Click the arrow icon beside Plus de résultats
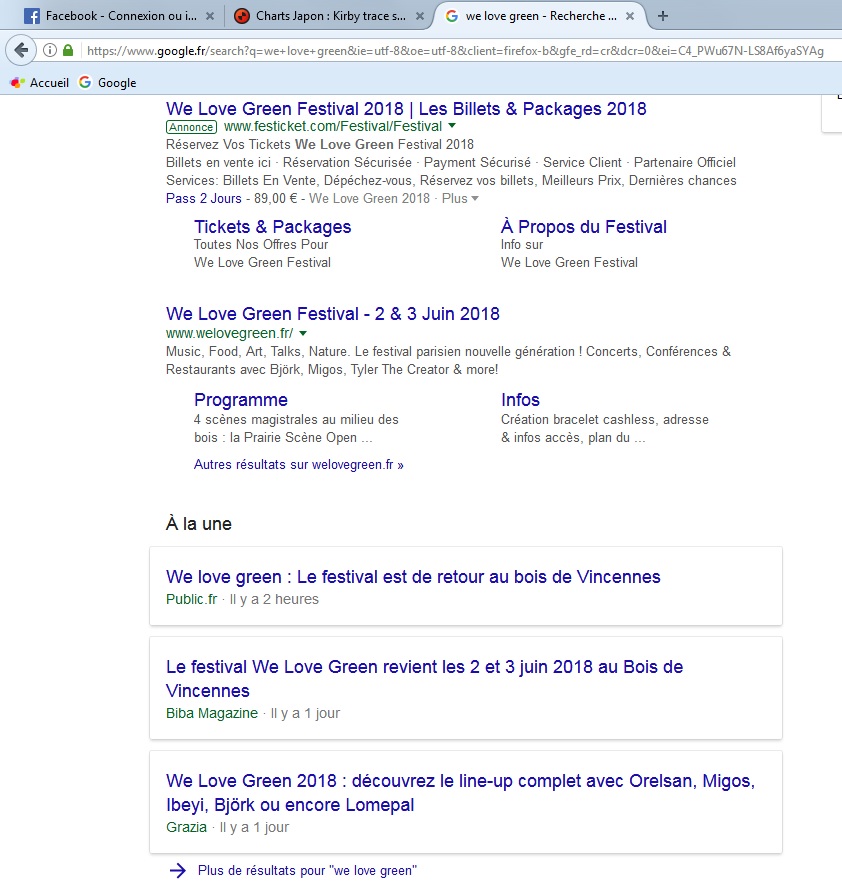 coord(178,870)
